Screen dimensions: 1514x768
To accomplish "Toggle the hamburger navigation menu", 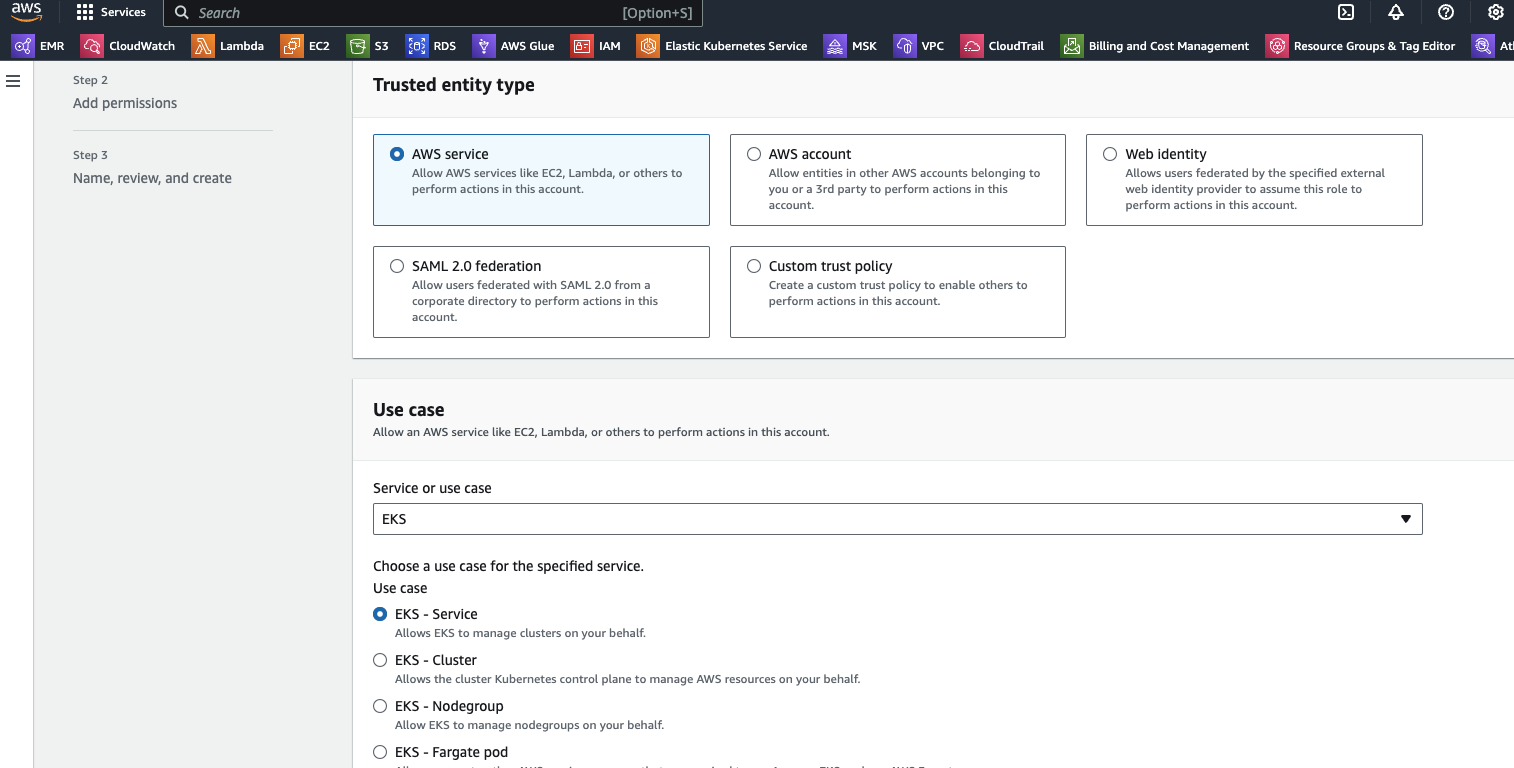I will (x=13, y=81).
